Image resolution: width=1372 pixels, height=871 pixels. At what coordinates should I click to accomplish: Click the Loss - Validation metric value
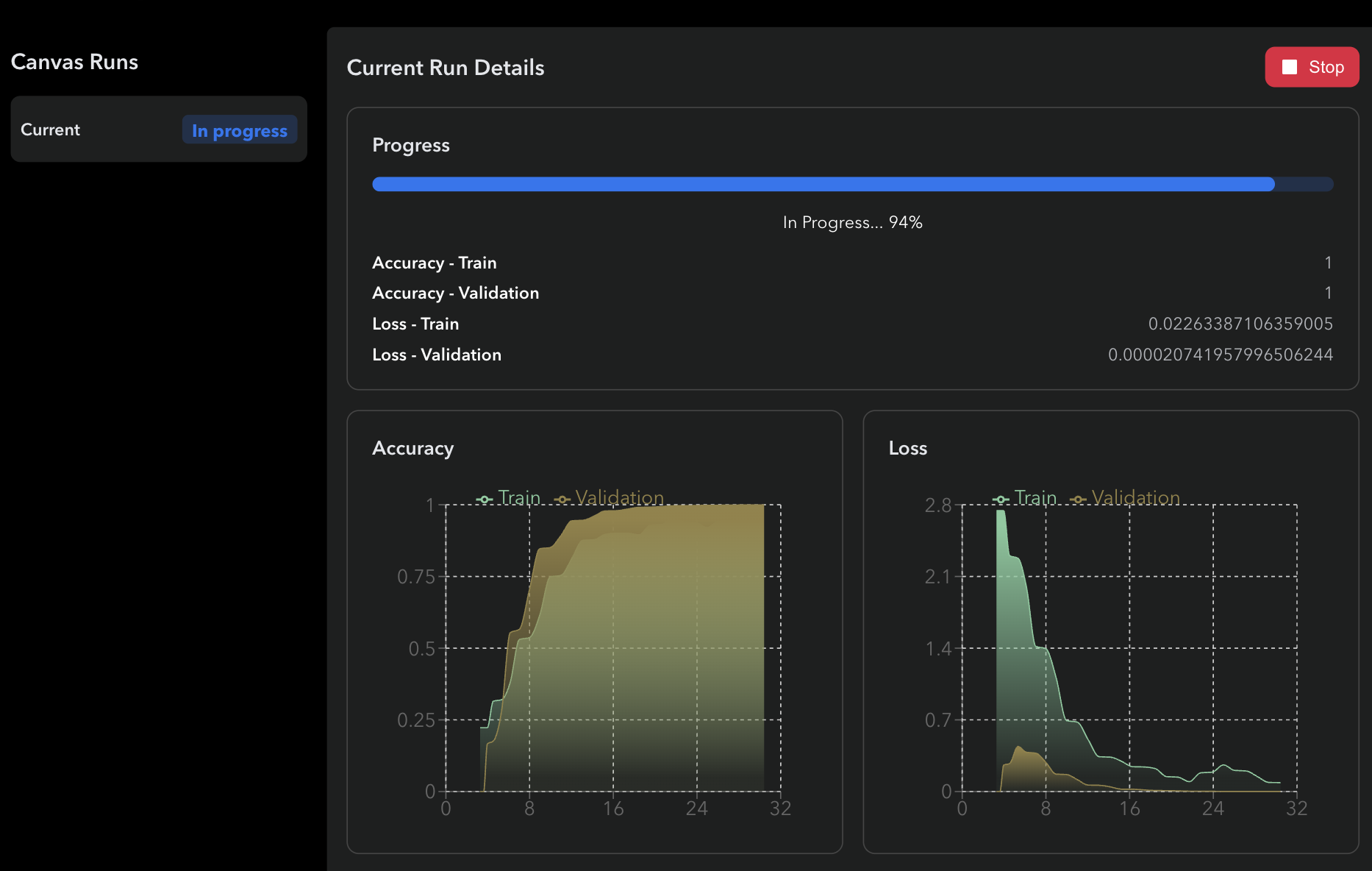(x=1221, y=354)
